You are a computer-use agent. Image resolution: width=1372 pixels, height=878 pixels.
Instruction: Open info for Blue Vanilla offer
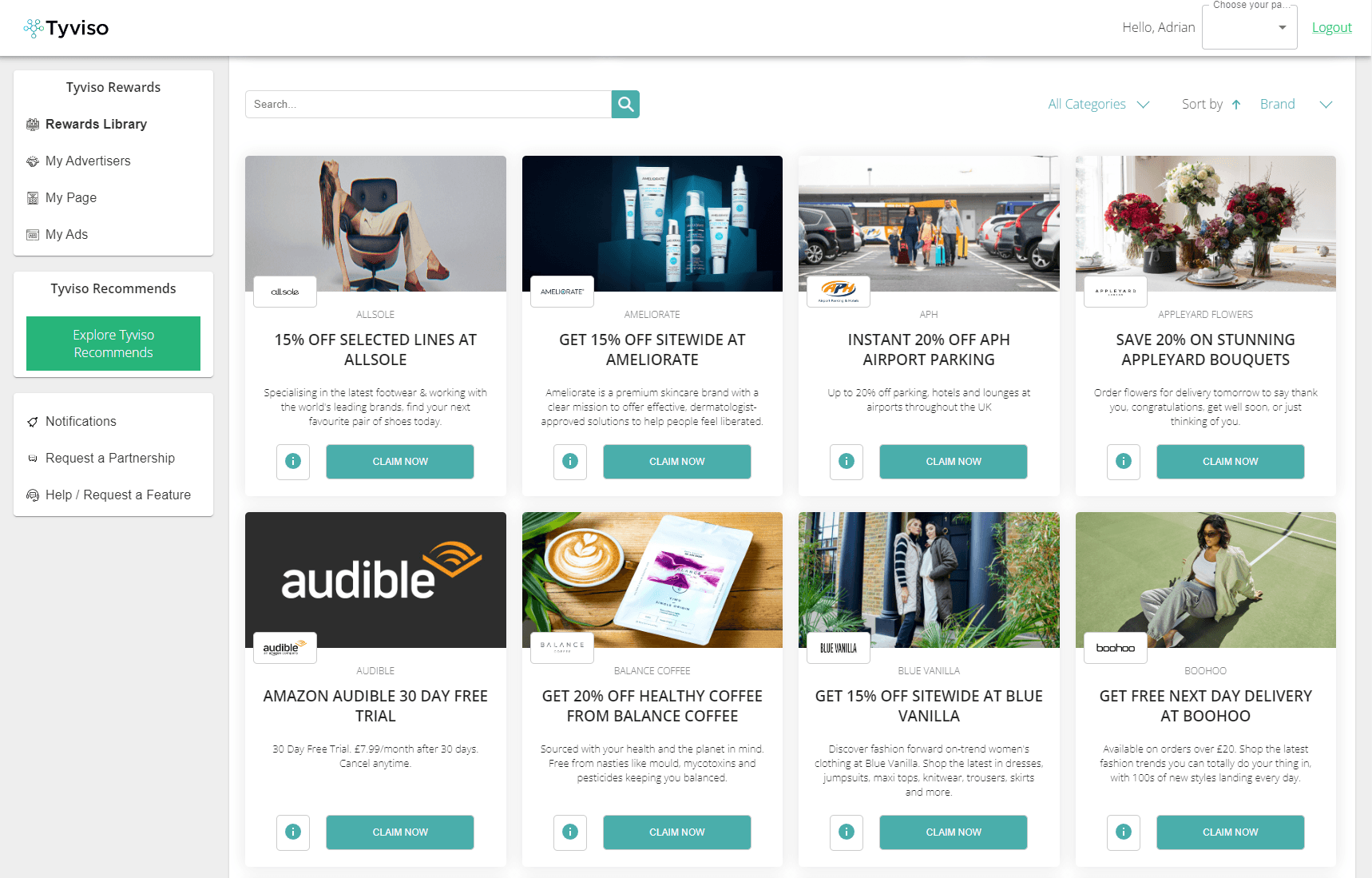pyautogui.click(x=847, y=832)
